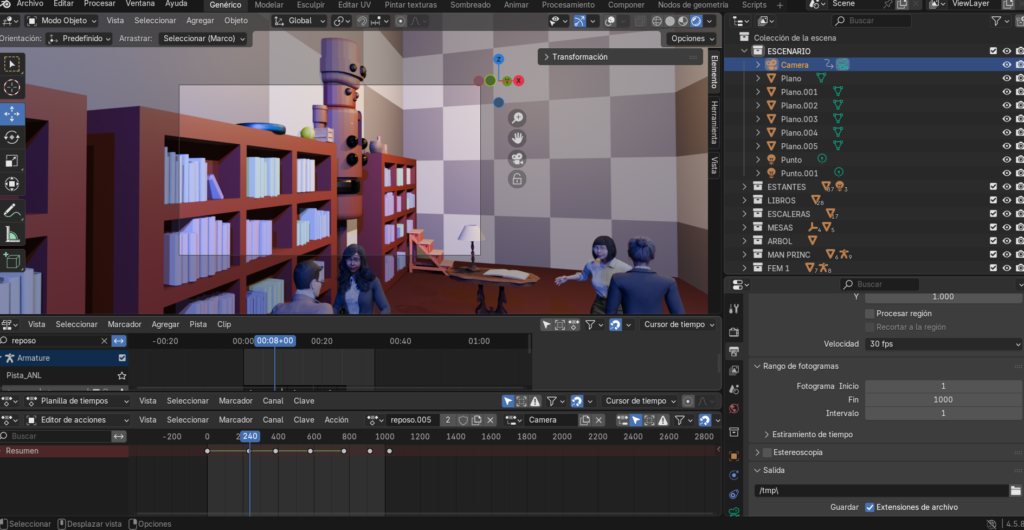The image size is (1024, 530).
Task: Clear the reposo search filter
Action: 104,341
